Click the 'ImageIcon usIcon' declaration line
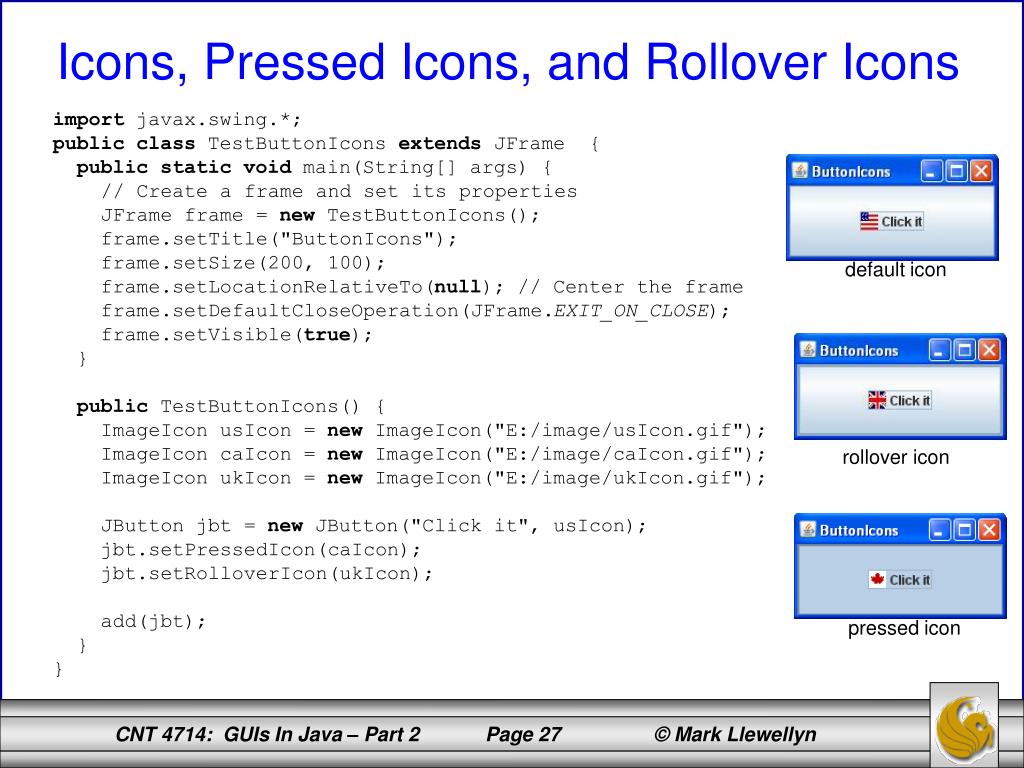 click(433, 431)
